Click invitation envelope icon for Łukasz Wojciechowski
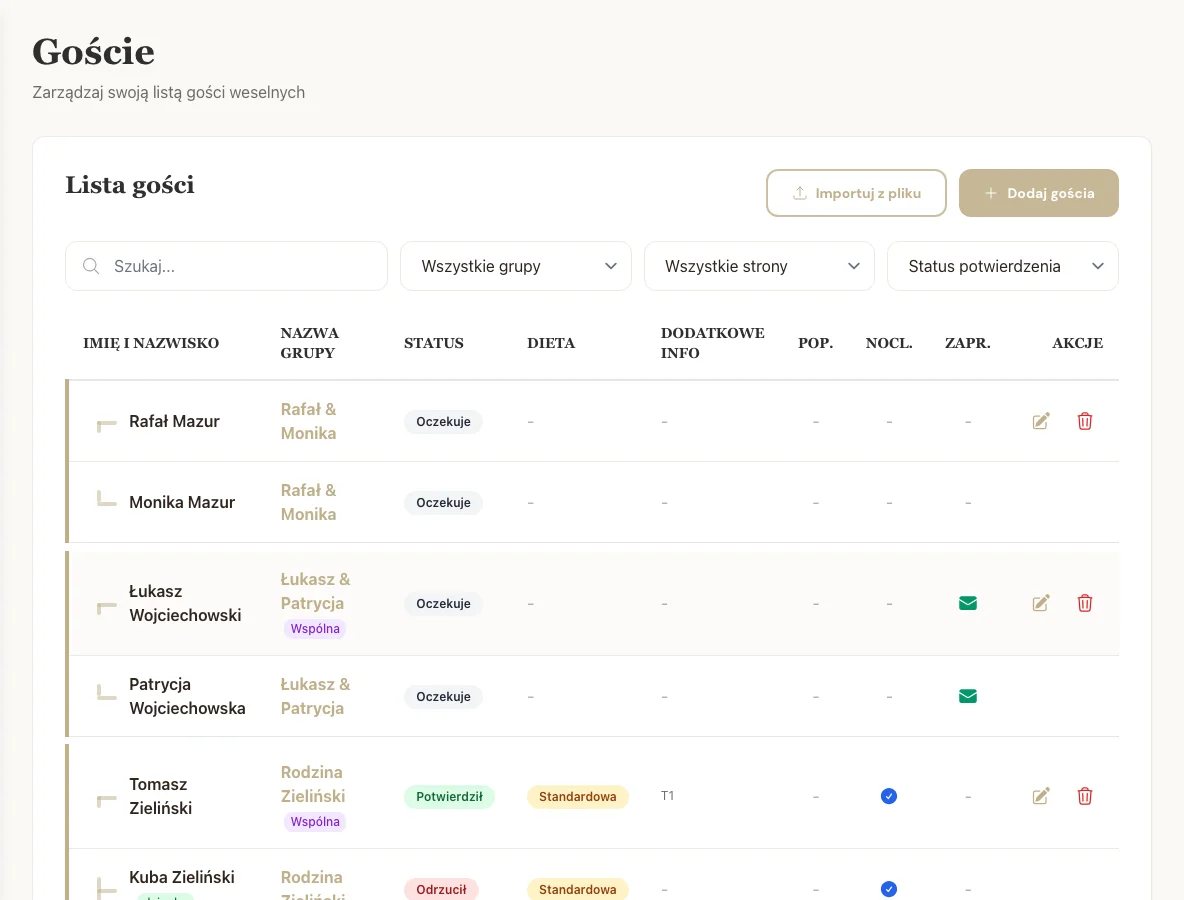The height and width of the screenshot is (900, 1184). click(967, 603)
